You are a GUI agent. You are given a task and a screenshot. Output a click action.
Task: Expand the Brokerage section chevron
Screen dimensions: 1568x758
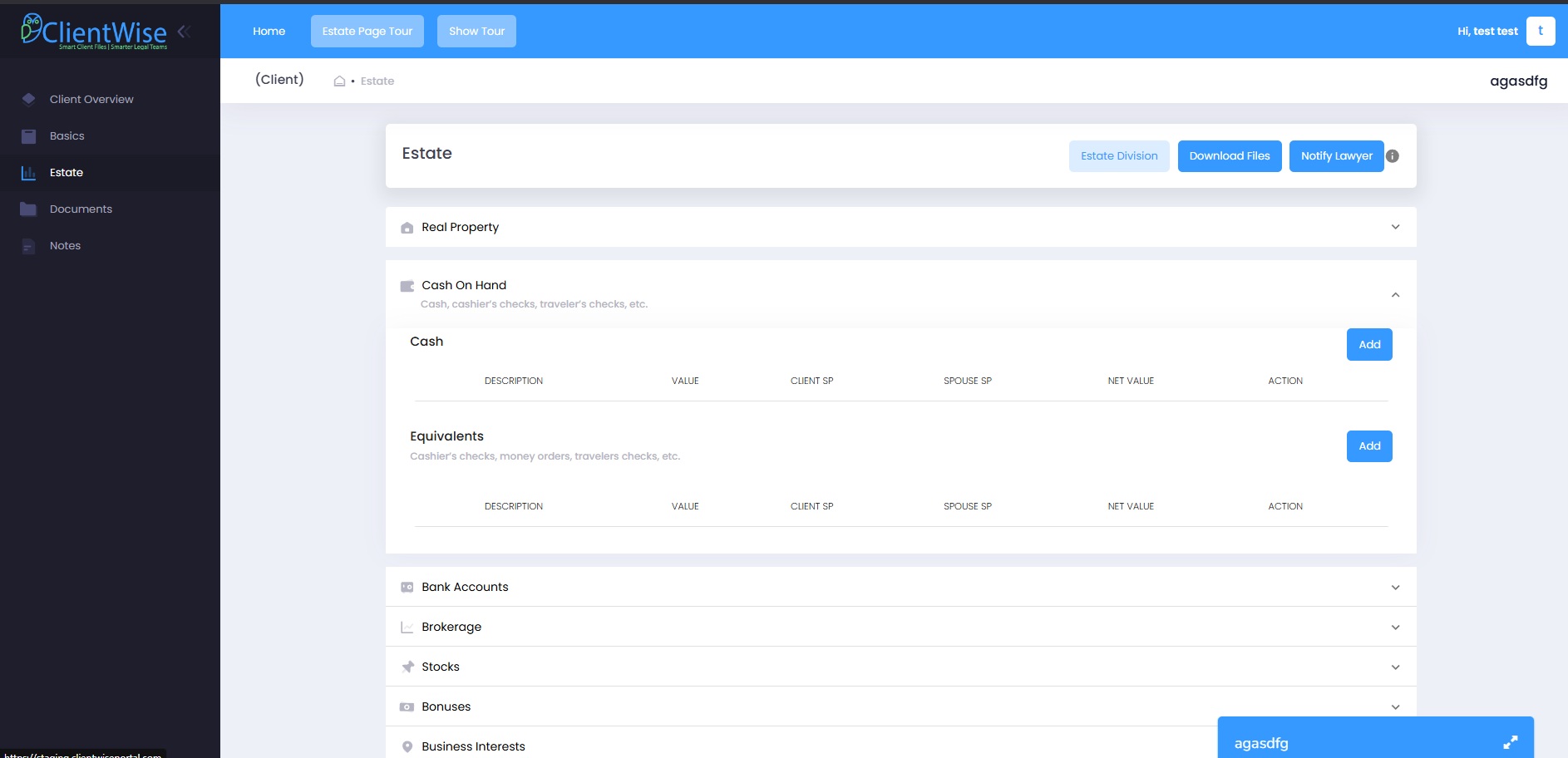(x=1396, y=627)
